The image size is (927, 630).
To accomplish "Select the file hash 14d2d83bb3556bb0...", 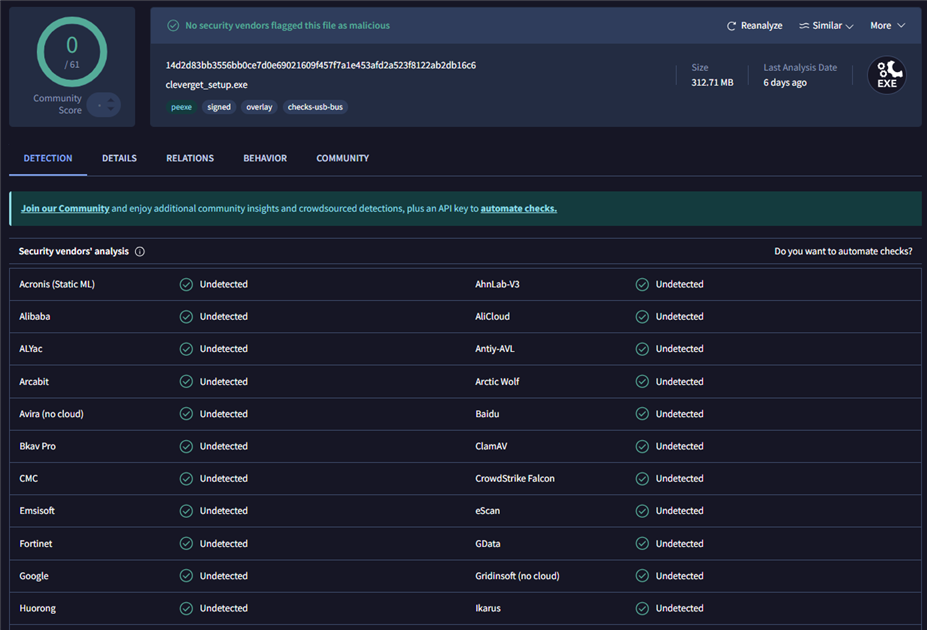I will tap(320, 66).
